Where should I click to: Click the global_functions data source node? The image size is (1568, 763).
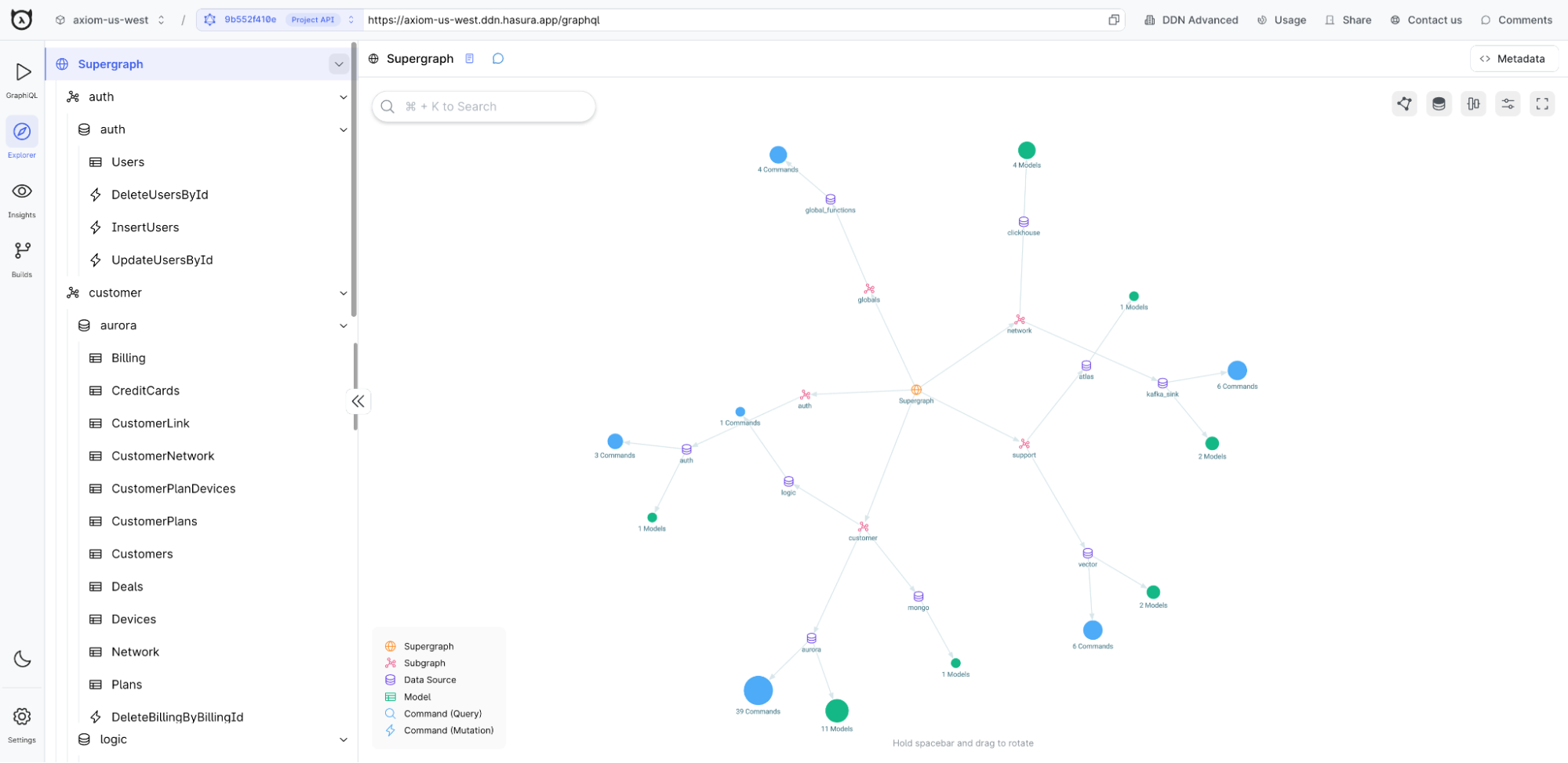(831, 200)
